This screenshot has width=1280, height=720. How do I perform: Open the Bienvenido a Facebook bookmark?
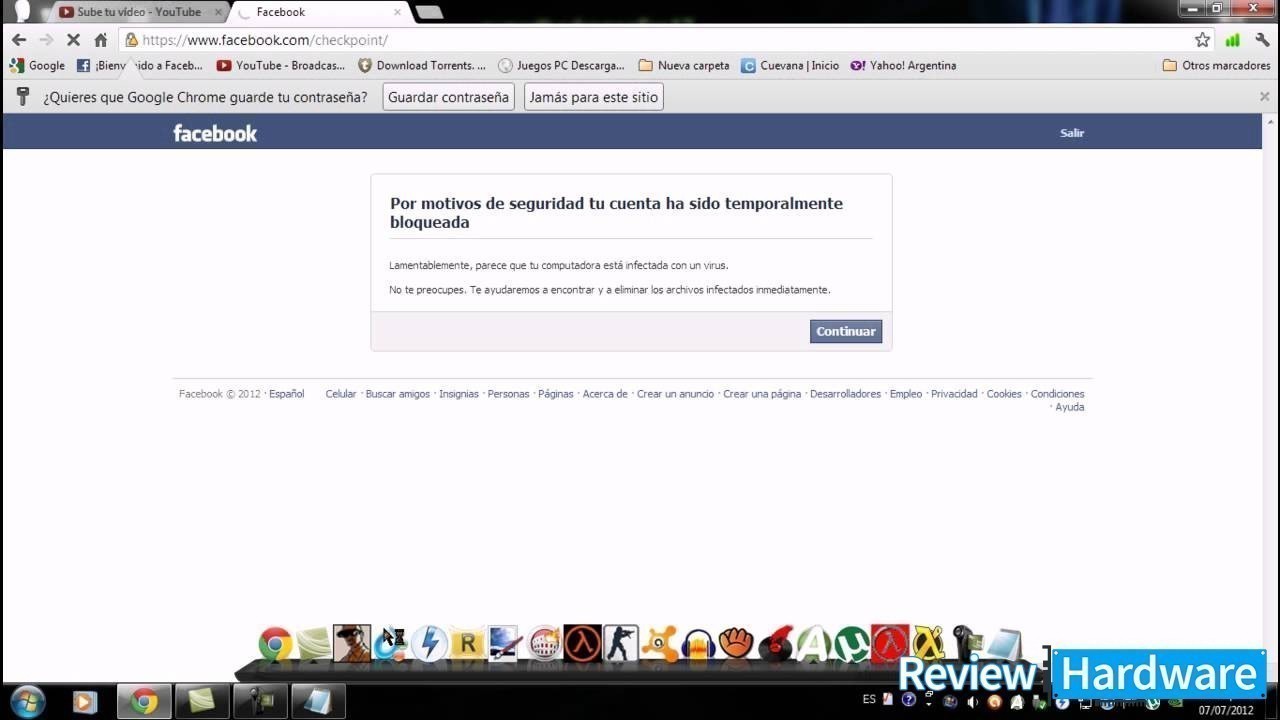140,65
